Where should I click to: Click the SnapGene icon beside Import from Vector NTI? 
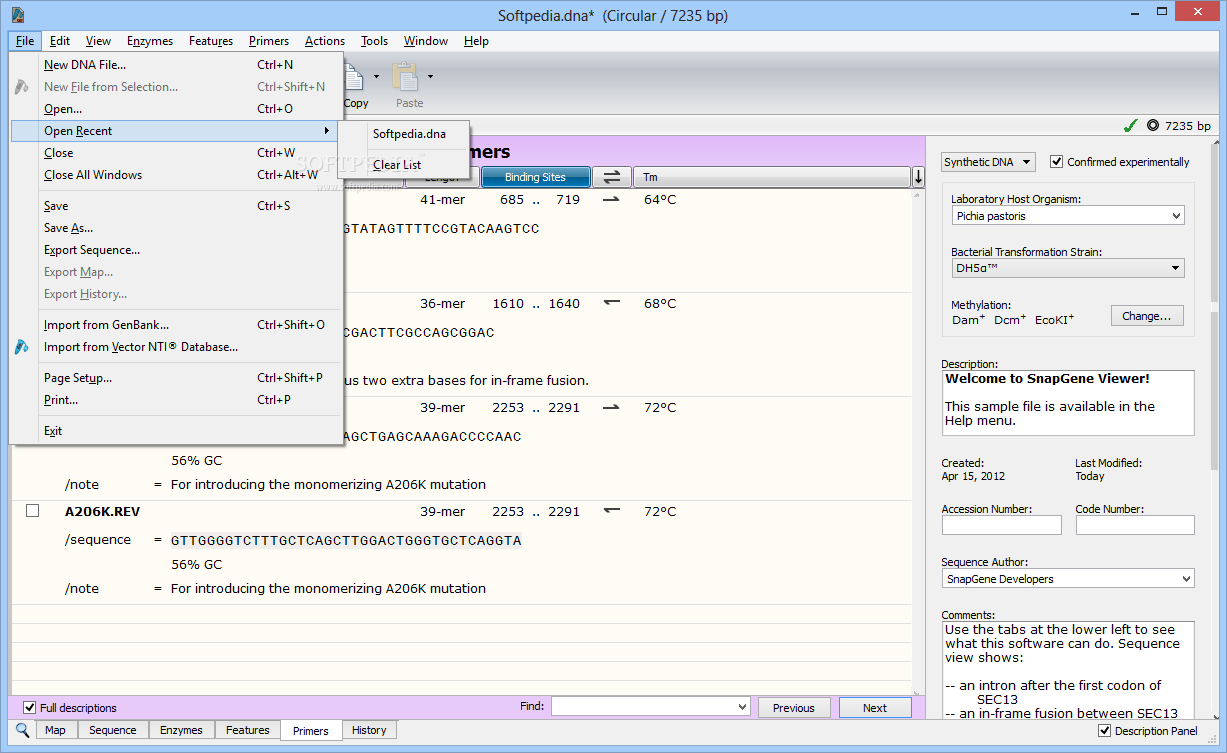[22, 347]
